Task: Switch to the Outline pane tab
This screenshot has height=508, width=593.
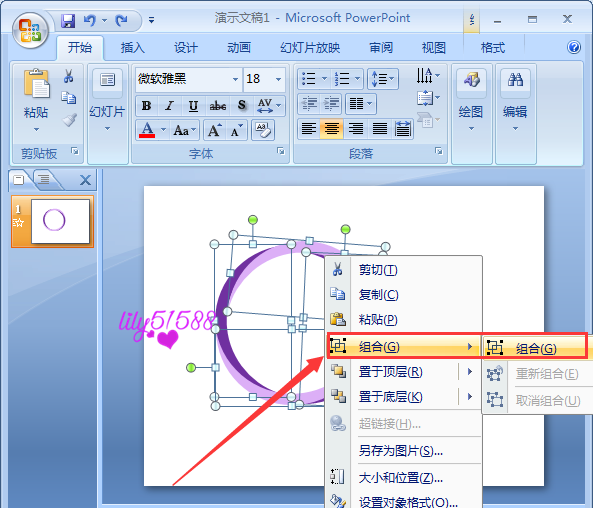Action: point(44,179)
